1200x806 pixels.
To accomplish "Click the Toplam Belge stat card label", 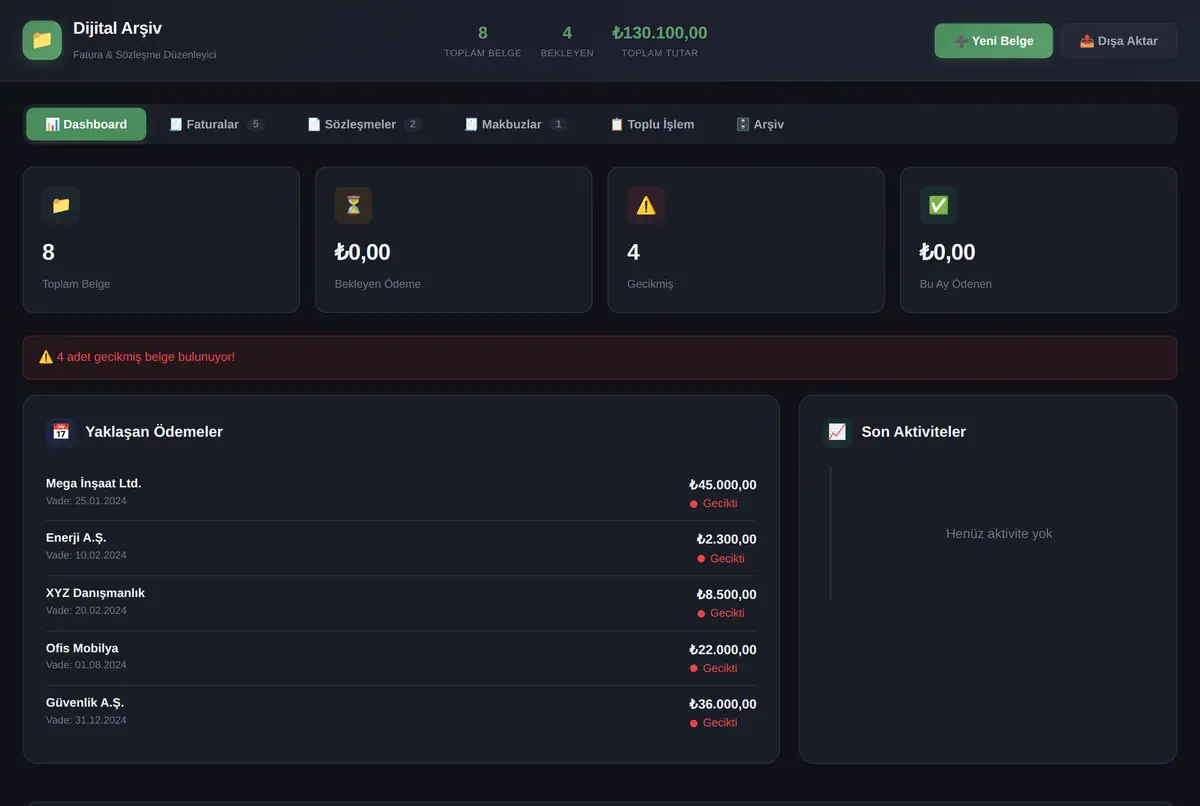I will [x=76, y=284].
